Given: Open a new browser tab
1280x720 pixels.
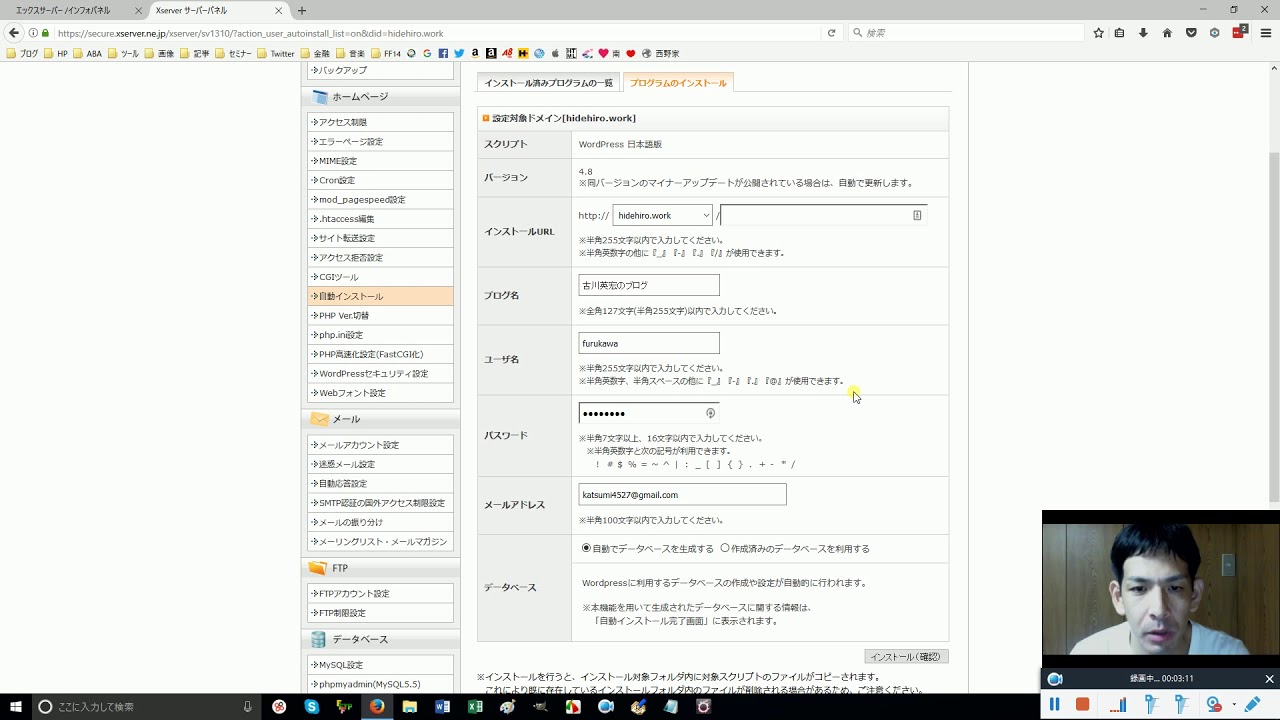Looking at the screenshot, I should (301, 11).
